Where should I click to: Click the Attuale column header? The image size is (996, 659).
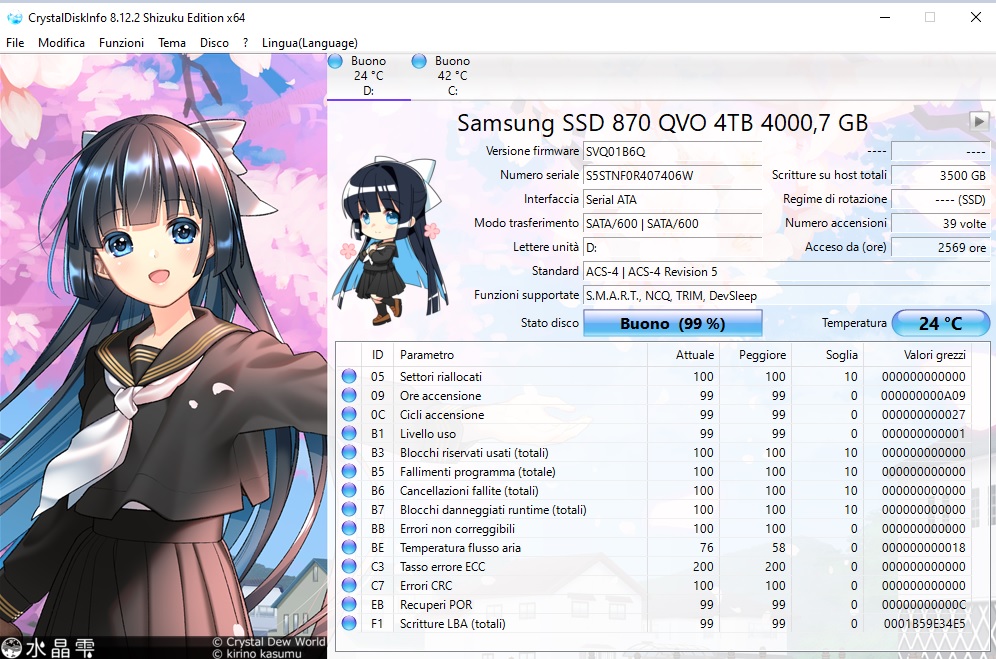(x=683, y=355)
